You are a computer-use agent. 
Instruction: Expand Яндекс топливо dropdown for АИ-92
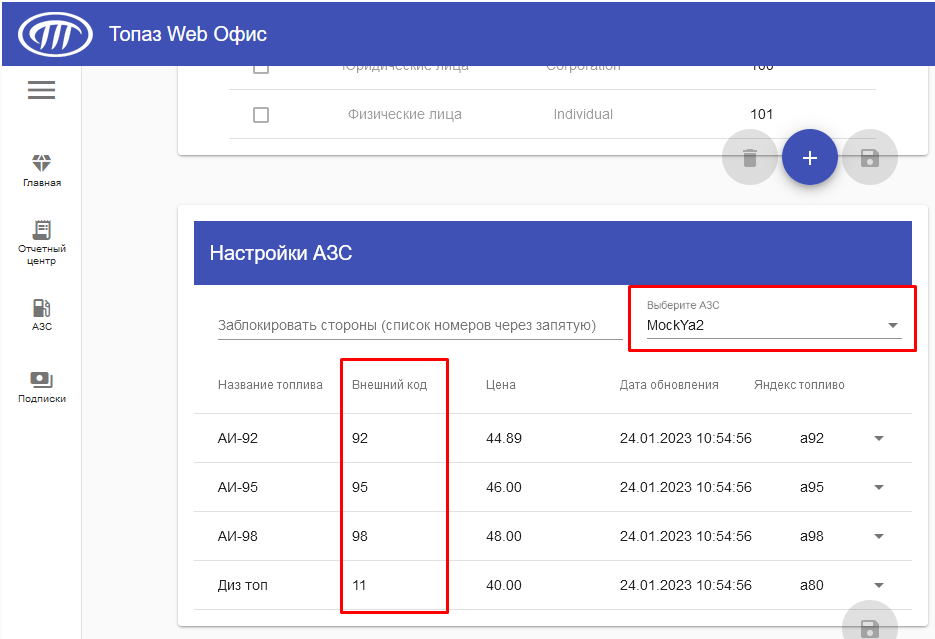[878, 438]
